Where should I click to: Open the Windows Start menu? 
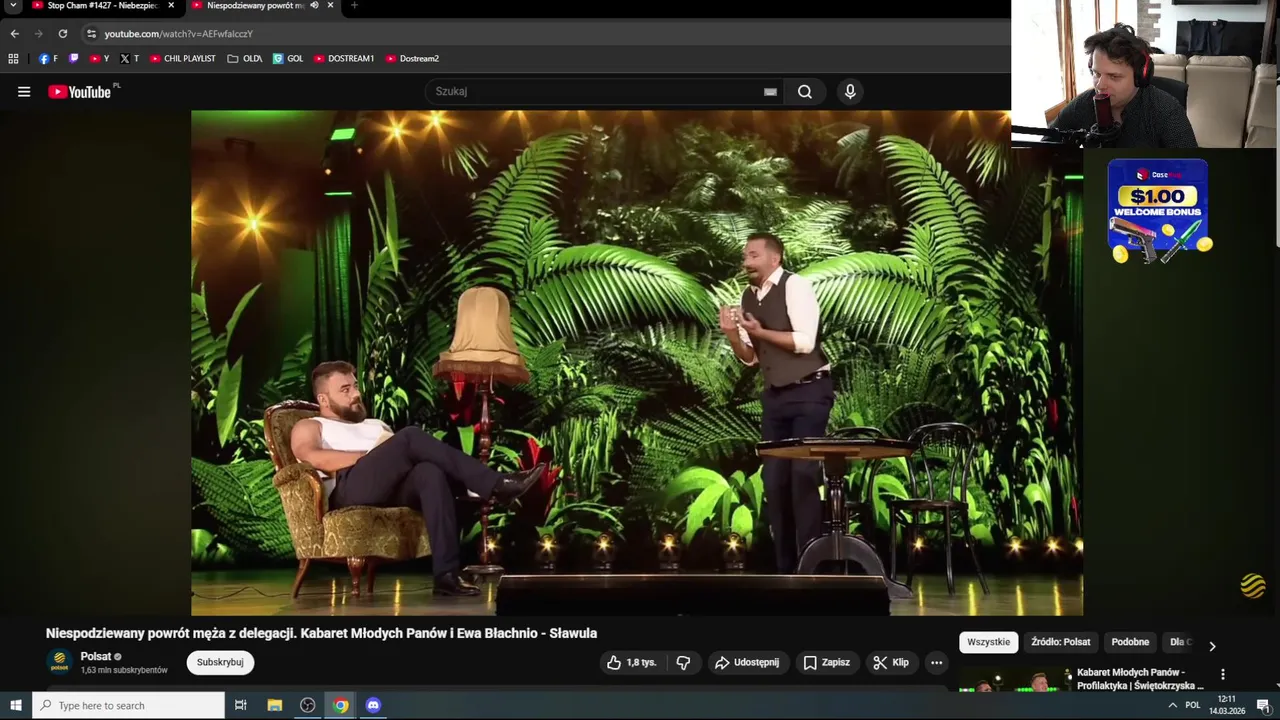[16, 705]
